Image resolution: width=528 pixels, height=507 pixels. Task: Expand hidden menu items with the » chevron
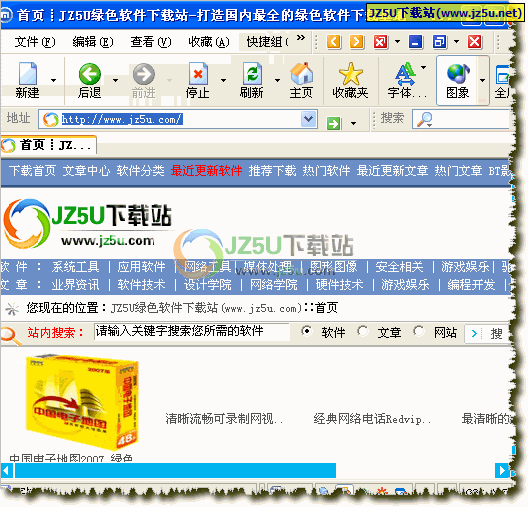[301, 37]
